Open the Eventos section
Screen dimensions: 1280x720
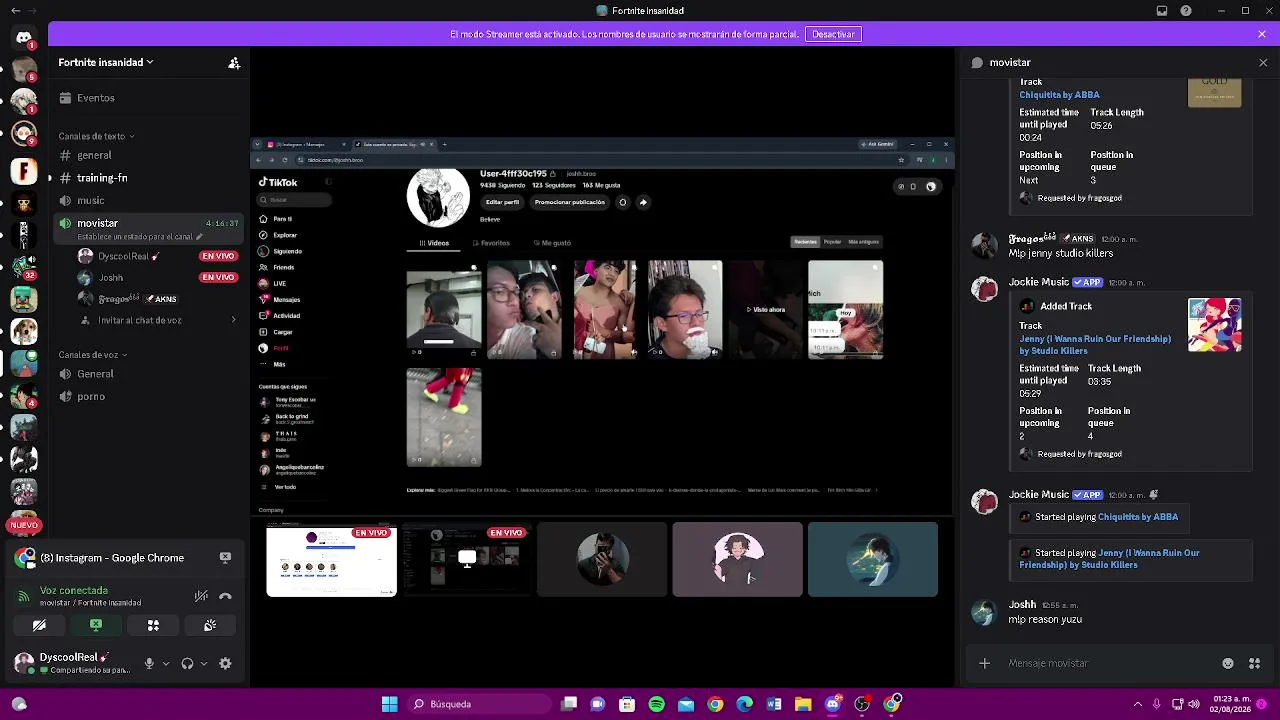150,98
